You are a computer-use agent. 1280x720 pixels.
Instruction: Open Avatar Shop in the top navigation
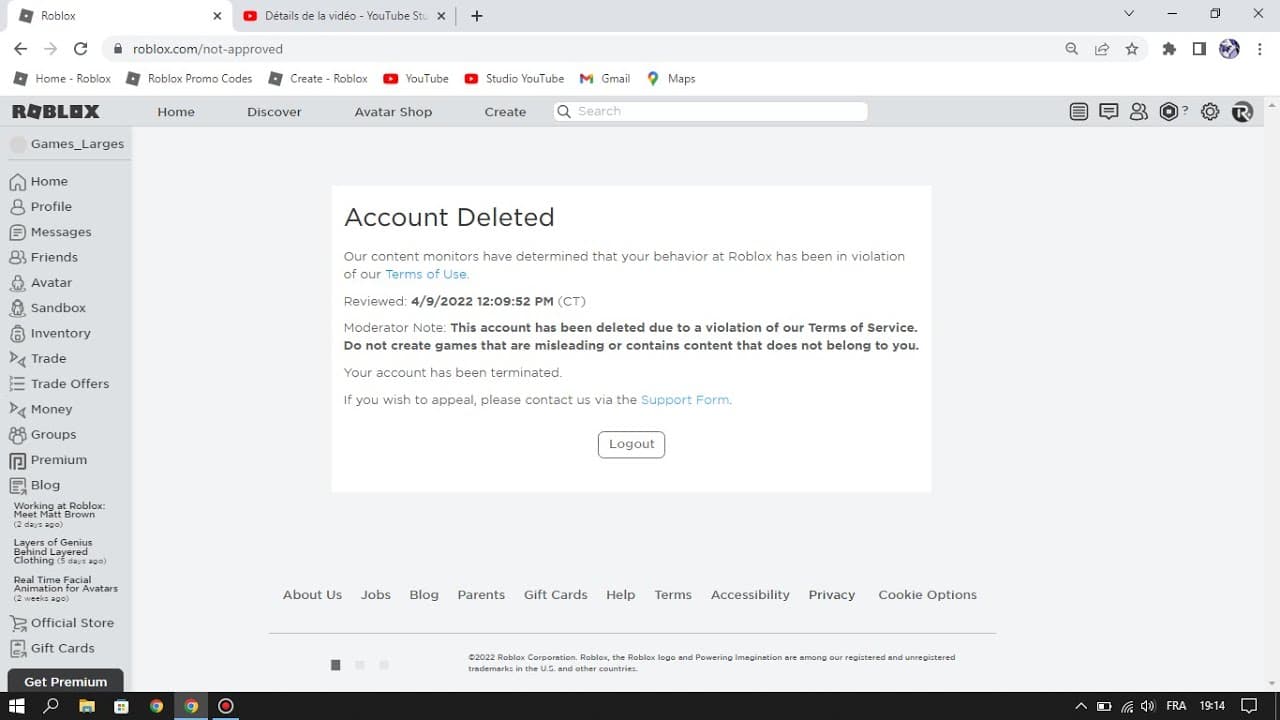coord(393,112)
